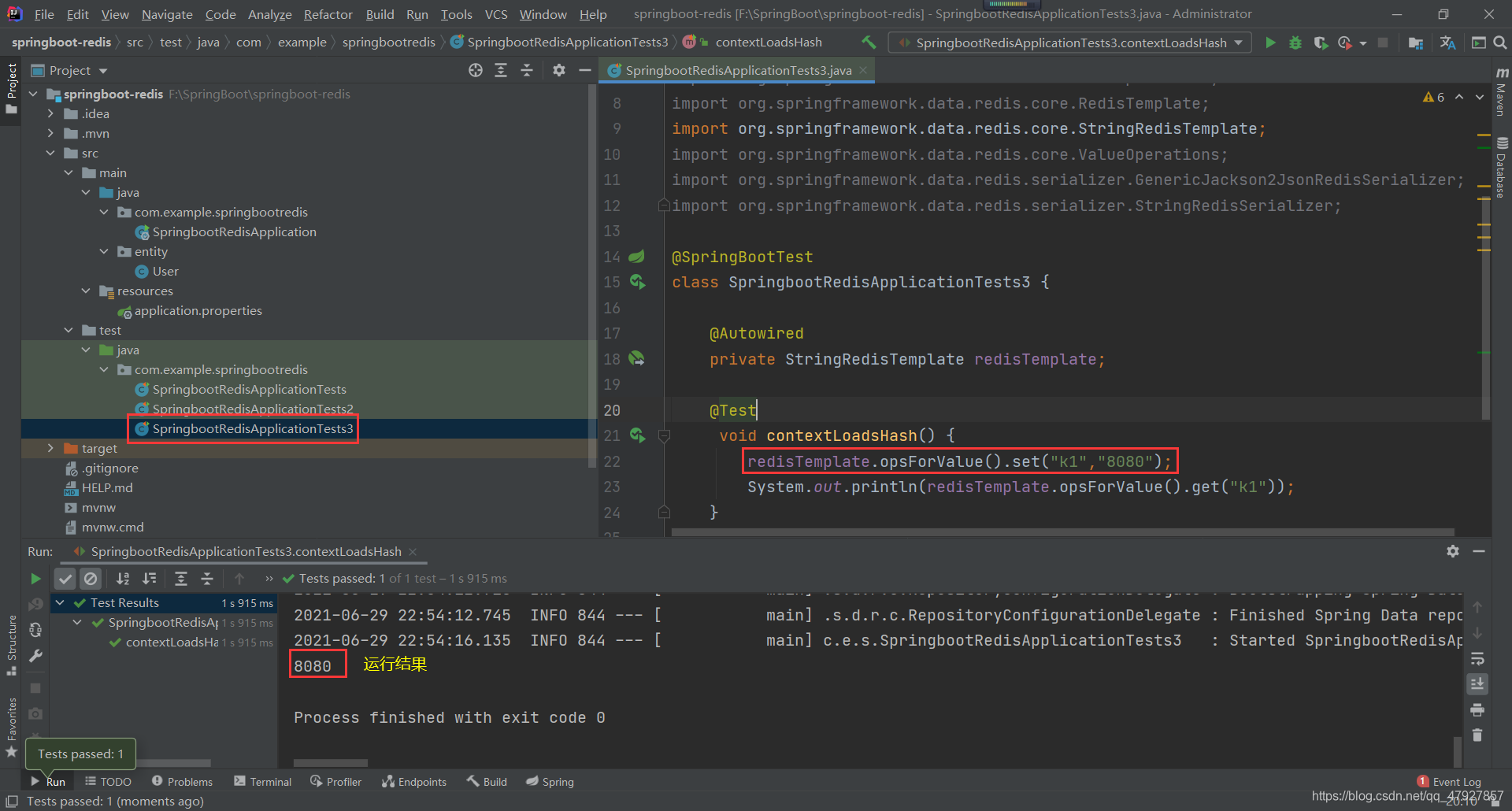Select the SpringbootRedisApplicationTests2 file
Image resolution: width=1512 pixels, height=811 pixels.
252,409
